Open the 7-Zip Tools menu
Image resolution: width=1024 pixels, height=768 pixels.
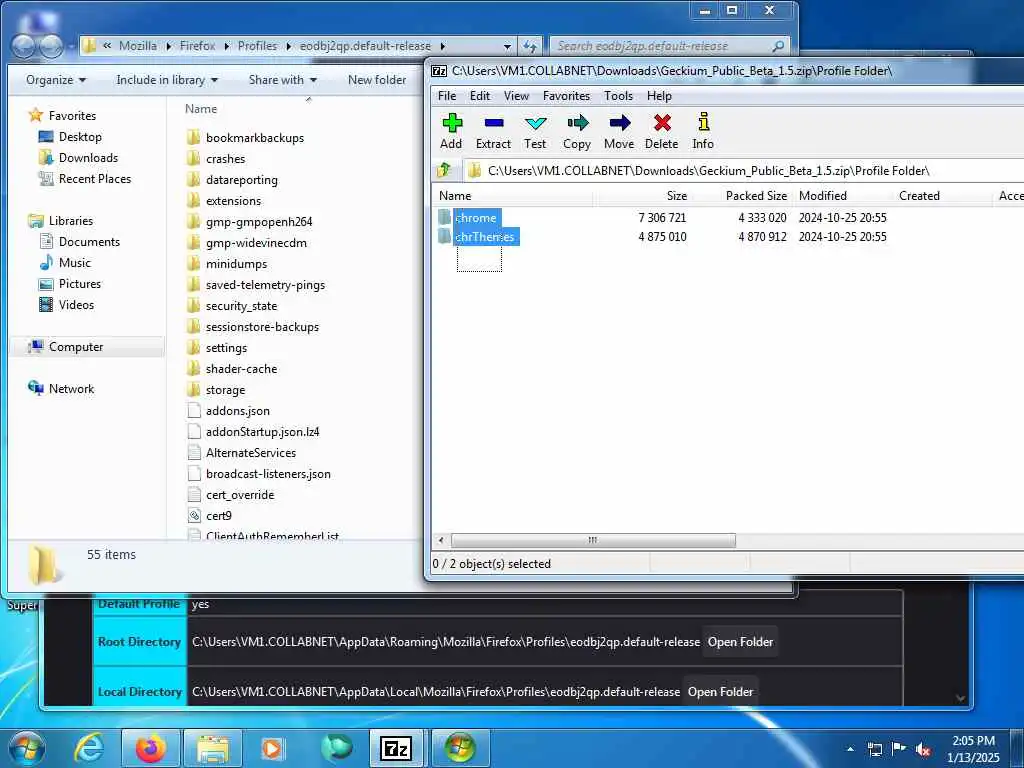(x=618, y=96)
